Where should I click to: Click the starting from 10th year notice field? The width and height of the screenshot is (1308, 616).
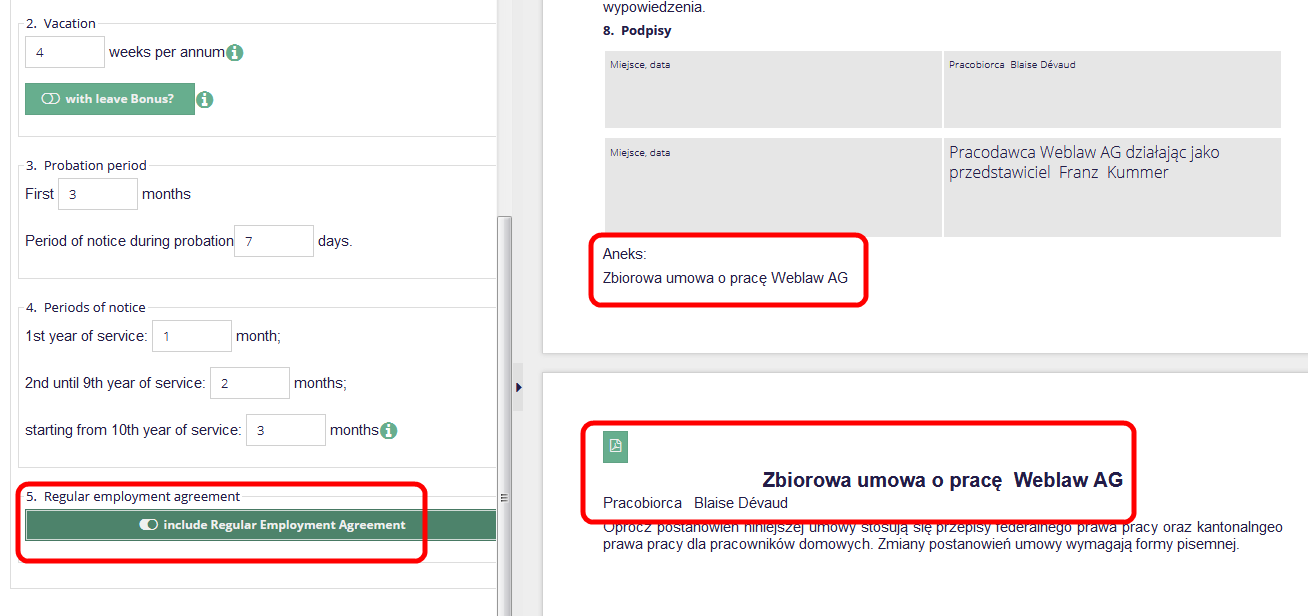[x=286, y=430]
